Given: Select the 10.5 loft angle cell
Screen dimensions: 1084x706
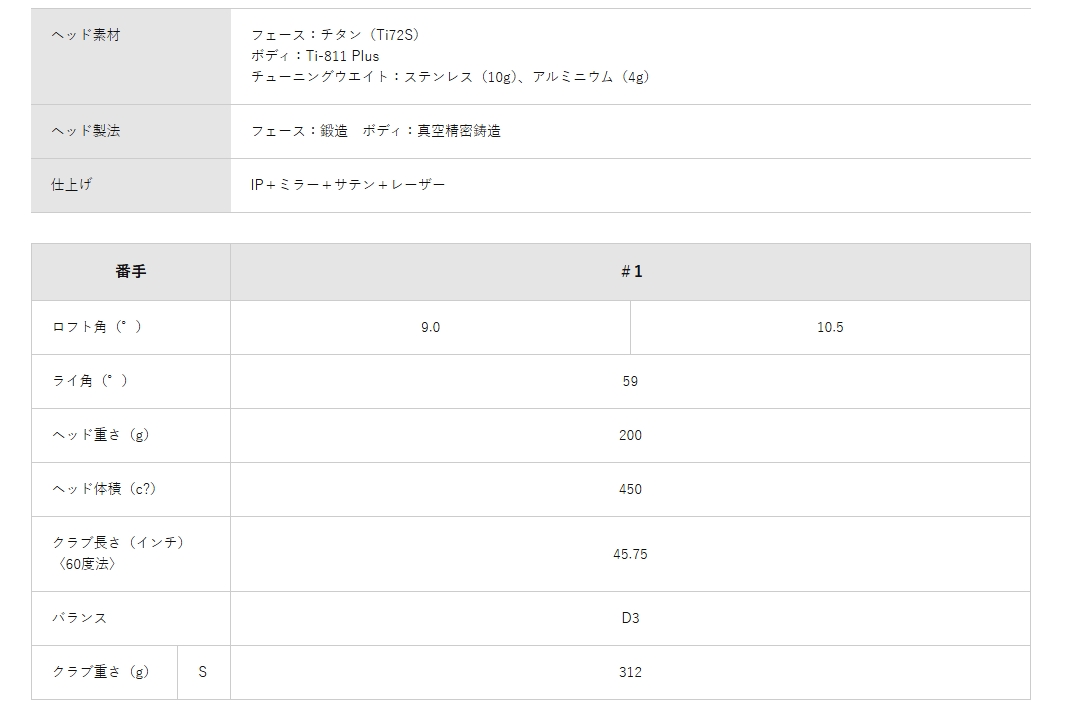Looking at the screenshot, I should [x=830, y=327].
